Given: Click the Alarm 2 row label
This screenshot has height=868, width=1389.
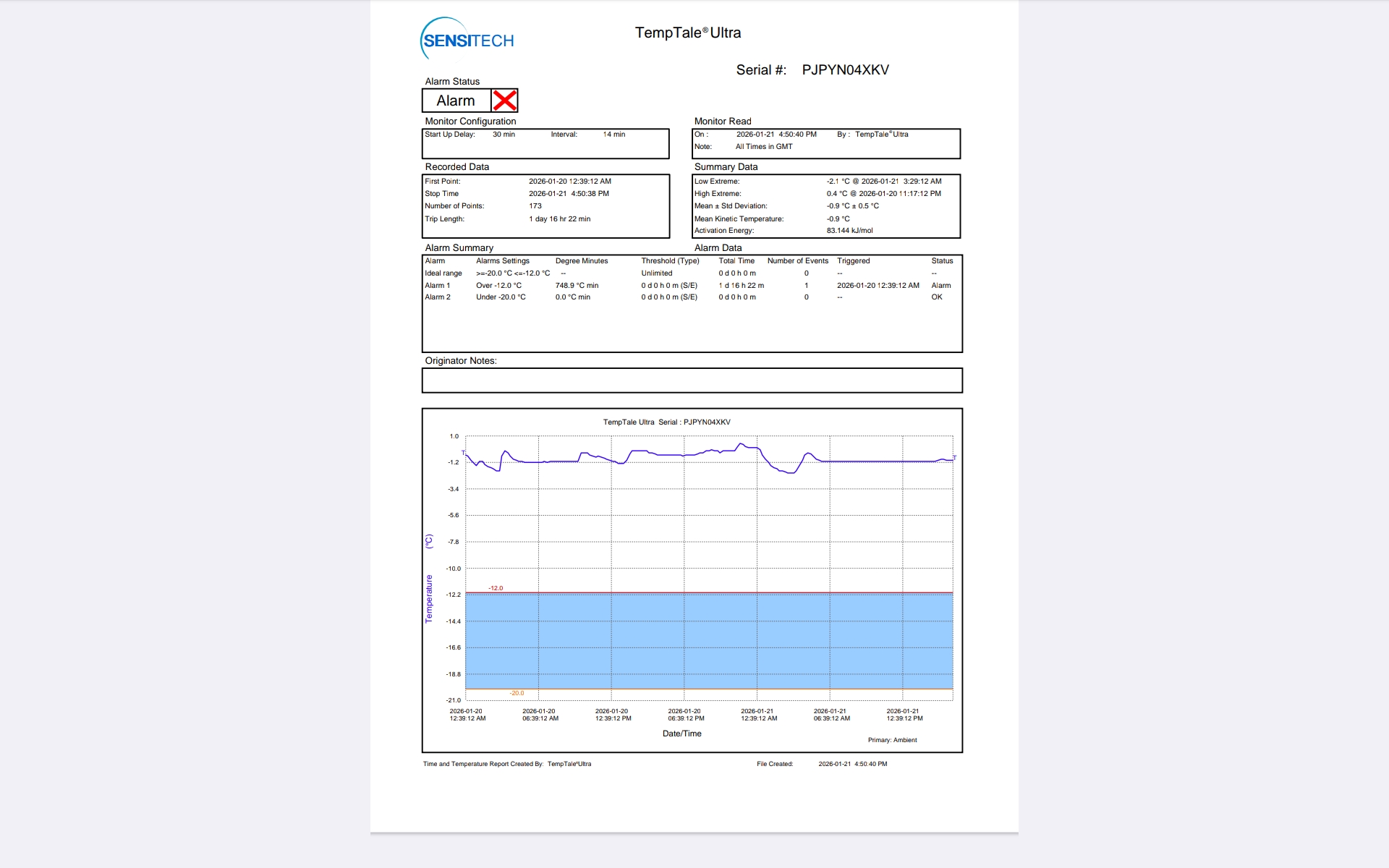Looking at the screenshot, I should point(438,297).
